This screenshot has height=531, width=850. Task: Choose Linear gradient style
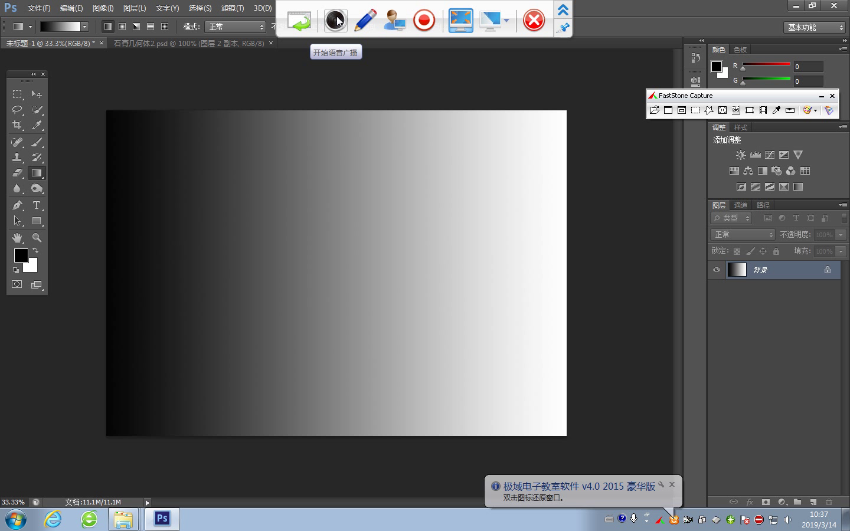click(x=108, y=26)
